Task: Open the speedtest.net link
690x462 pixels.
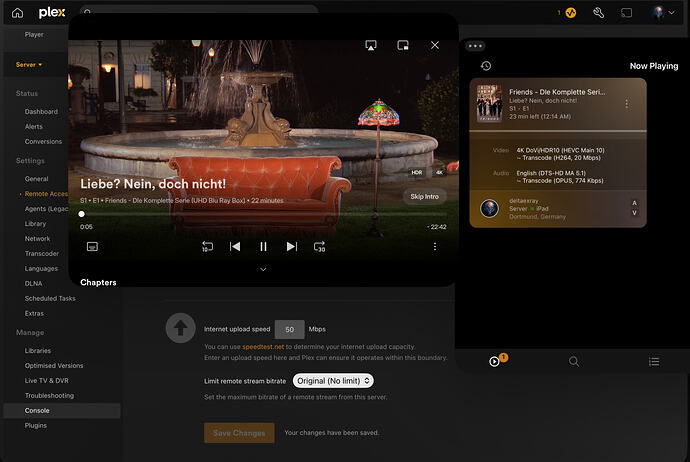Action: point(263,347)
